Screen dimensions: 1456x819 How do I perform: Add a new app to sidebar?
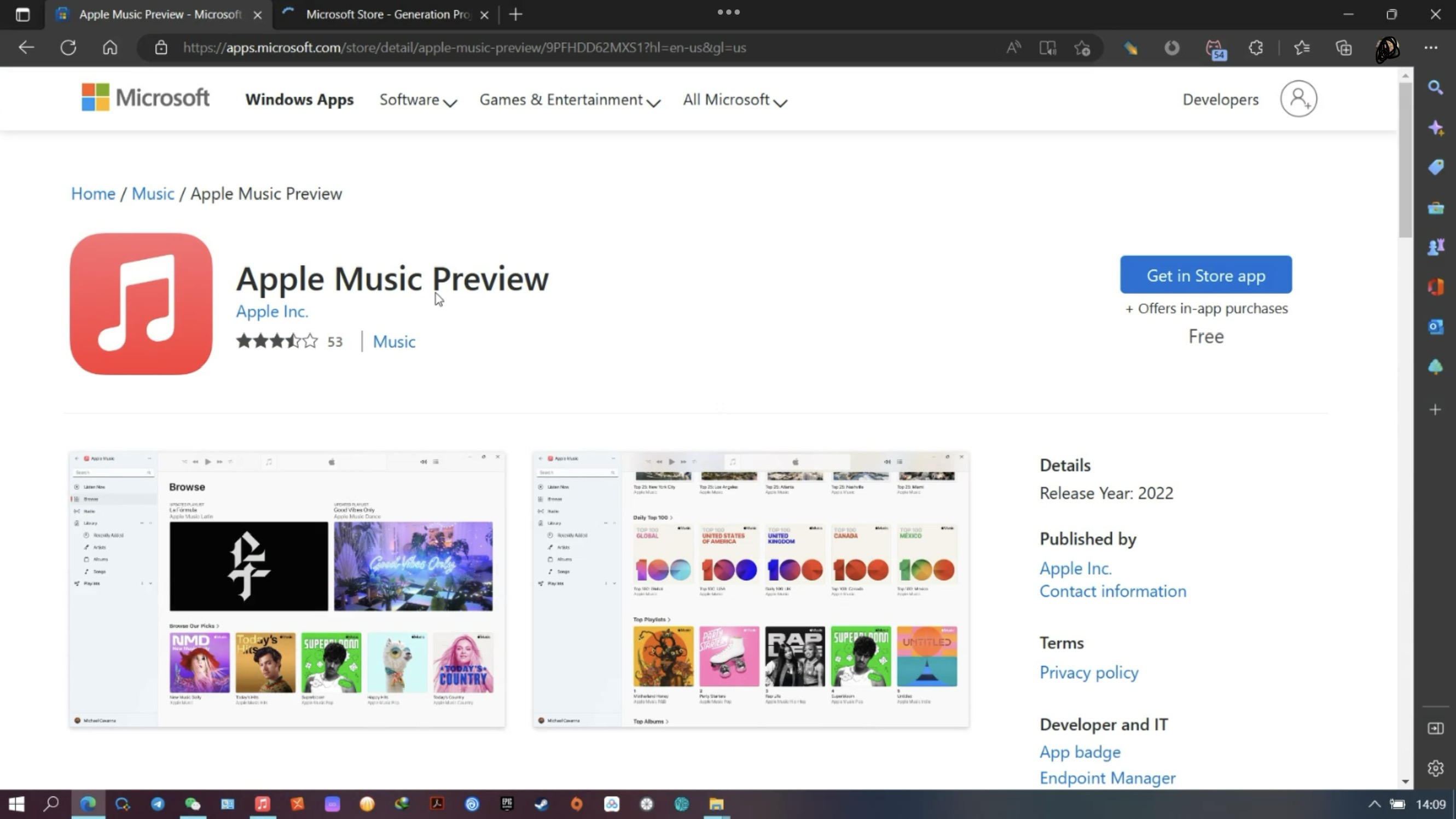tap(1436, 409)
